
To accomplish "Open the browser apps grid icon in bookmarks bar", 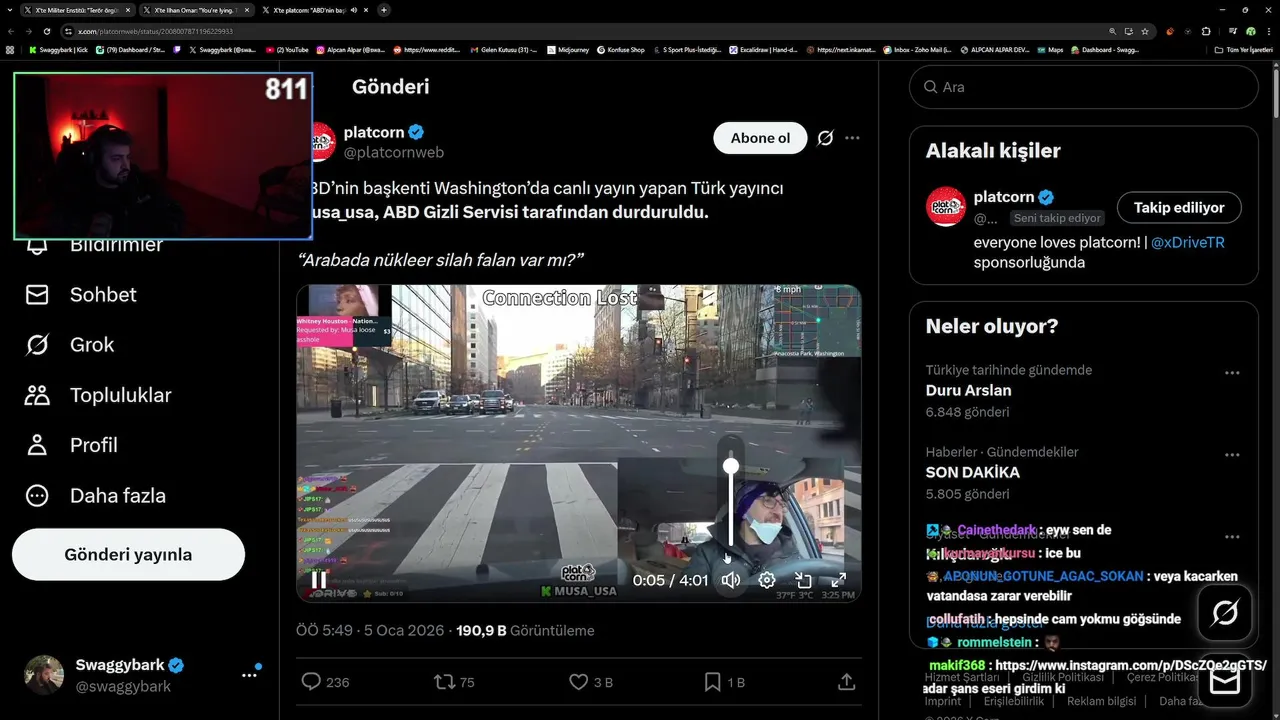I will (x=10, y=49).
